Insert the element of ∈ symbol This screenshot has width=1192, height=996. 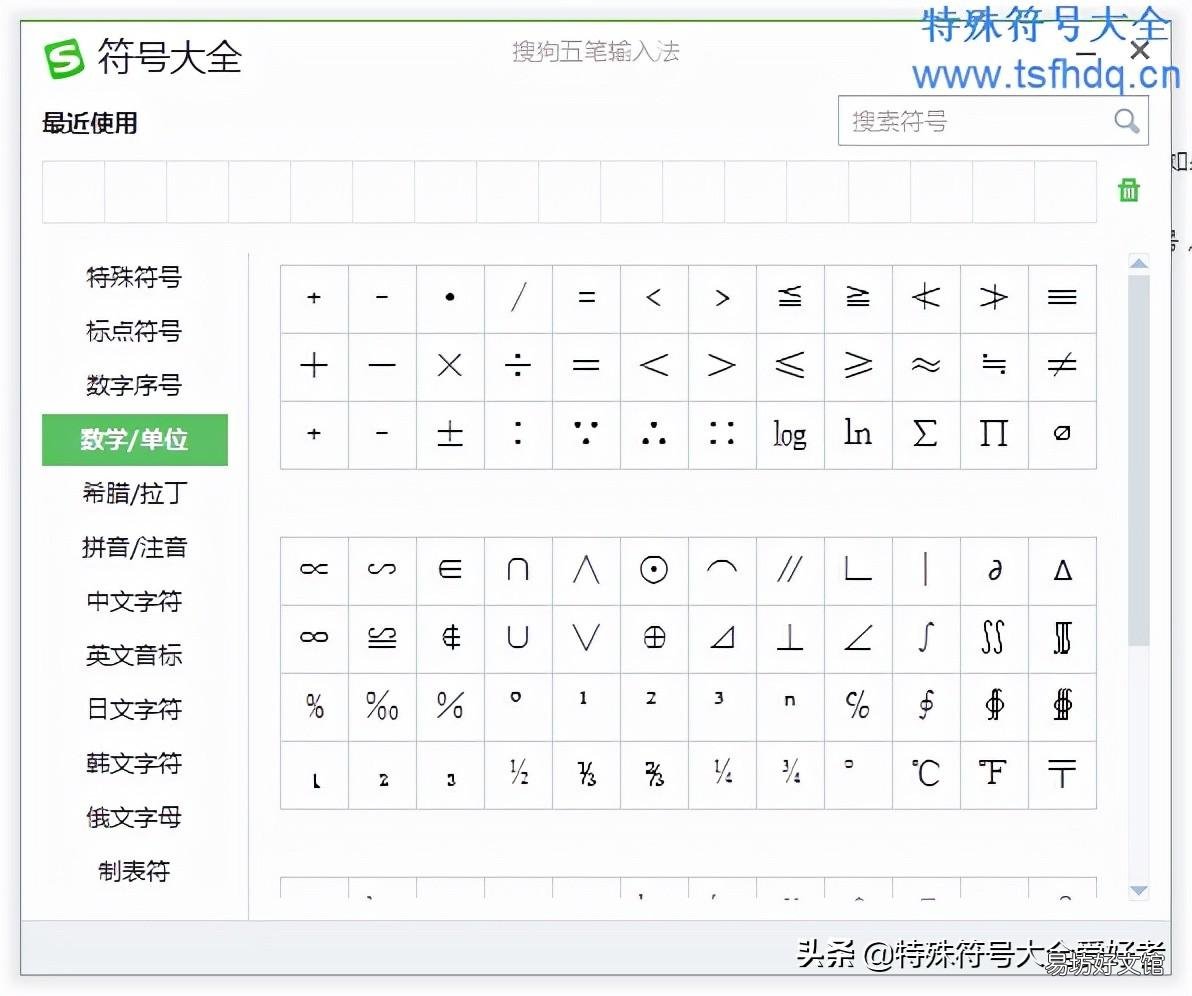[450, 569]
